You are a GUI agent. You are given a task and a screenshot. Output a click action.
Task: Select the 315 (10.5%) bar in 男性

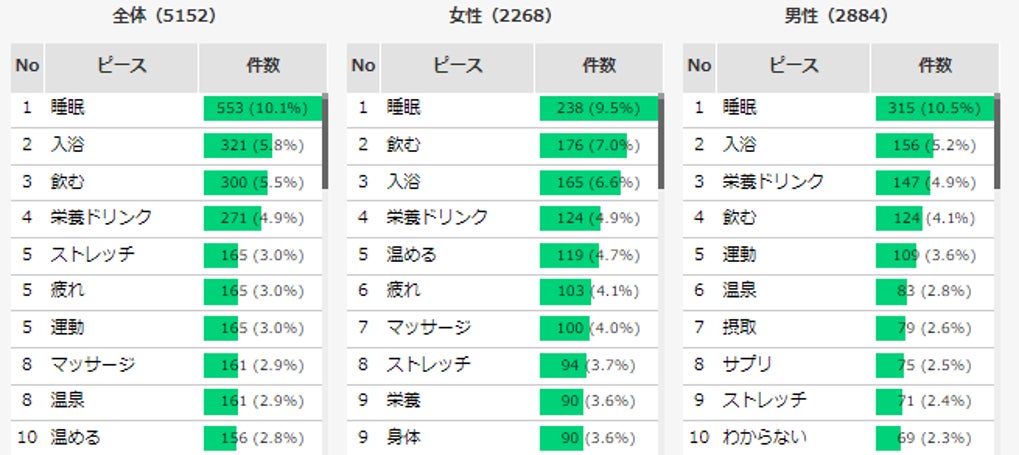click(x=934, y=108)
